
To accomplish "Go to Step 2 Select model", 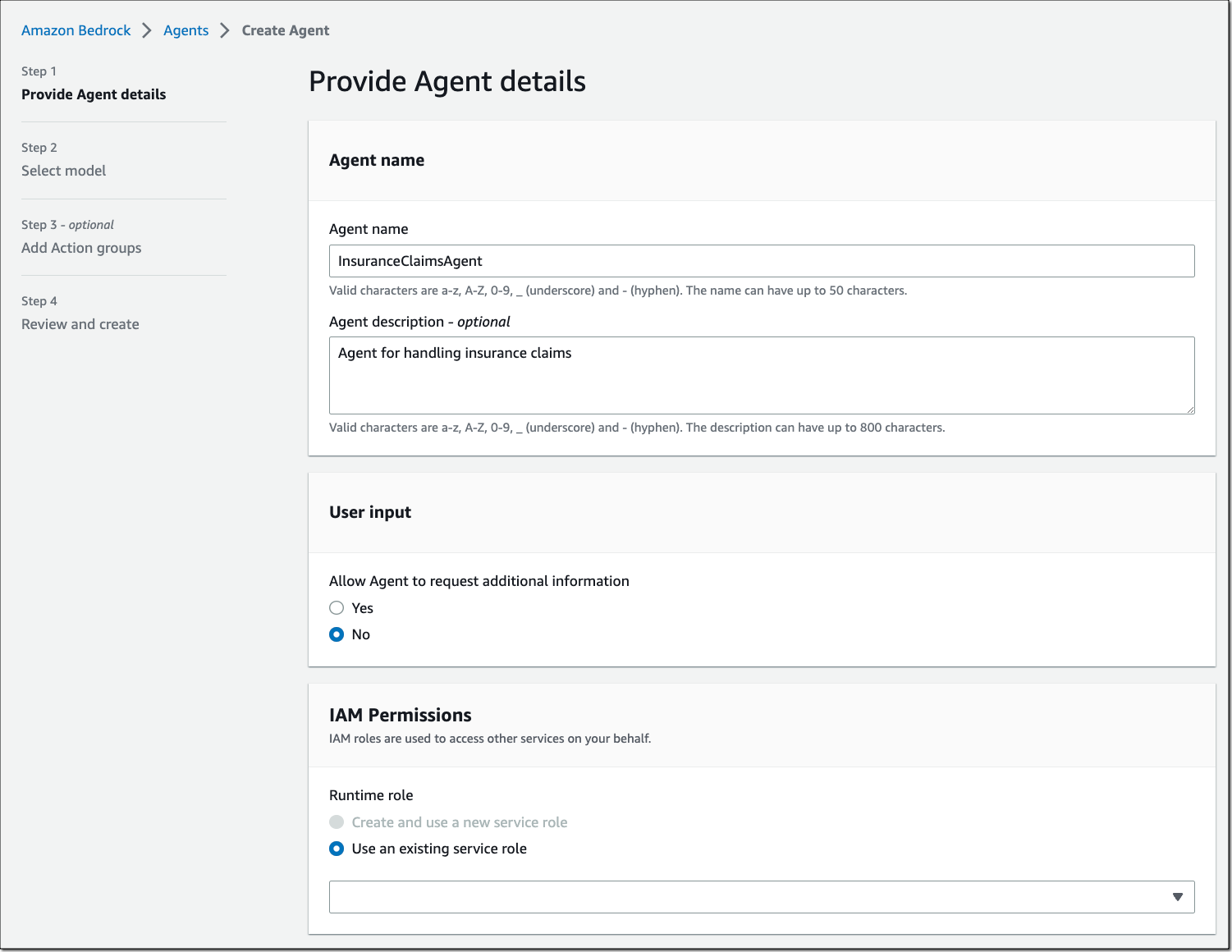I will [x=63, y=170].
